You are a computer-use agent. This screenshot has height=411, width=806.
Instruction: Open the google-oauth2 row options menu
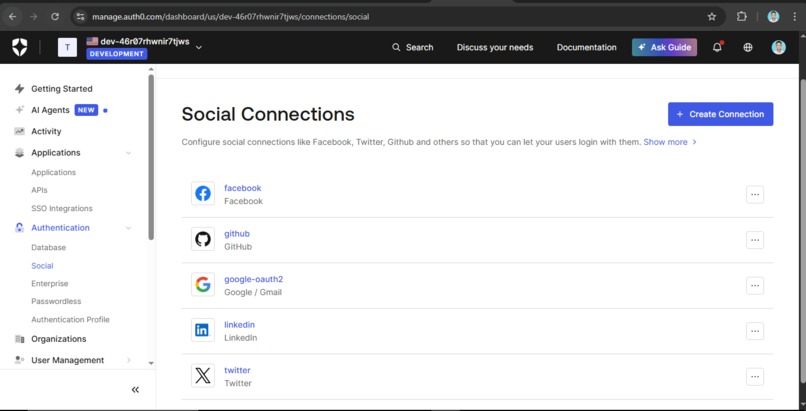[x=755, y=286]
